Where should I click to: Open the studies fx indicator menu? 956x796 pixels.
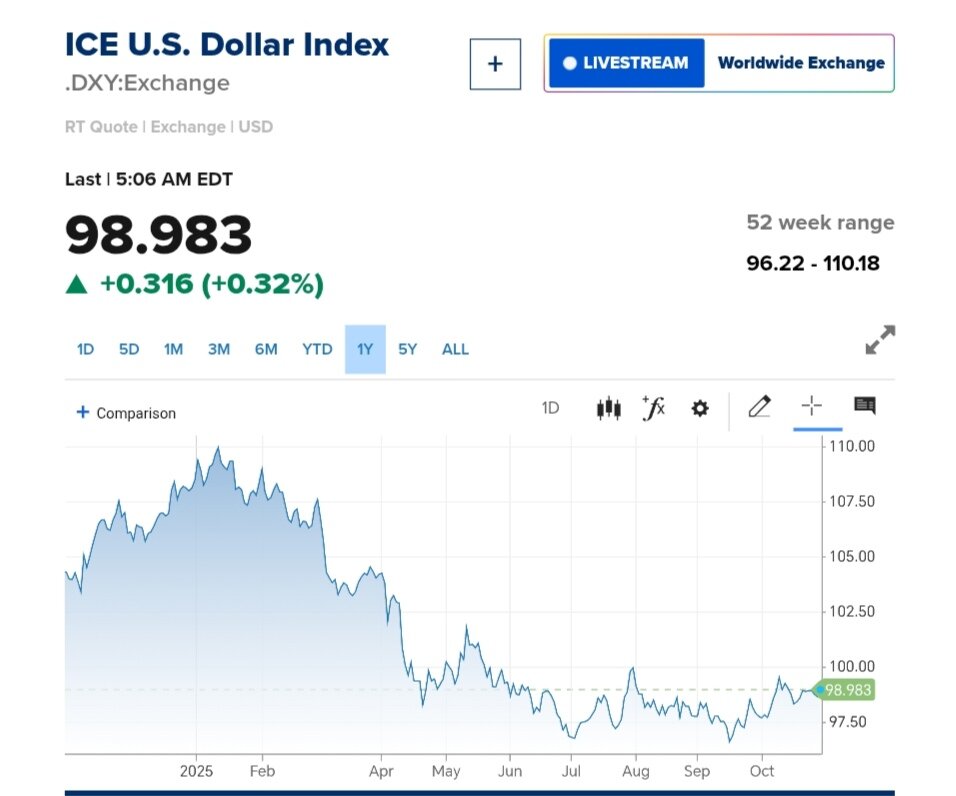pos(653,408)
